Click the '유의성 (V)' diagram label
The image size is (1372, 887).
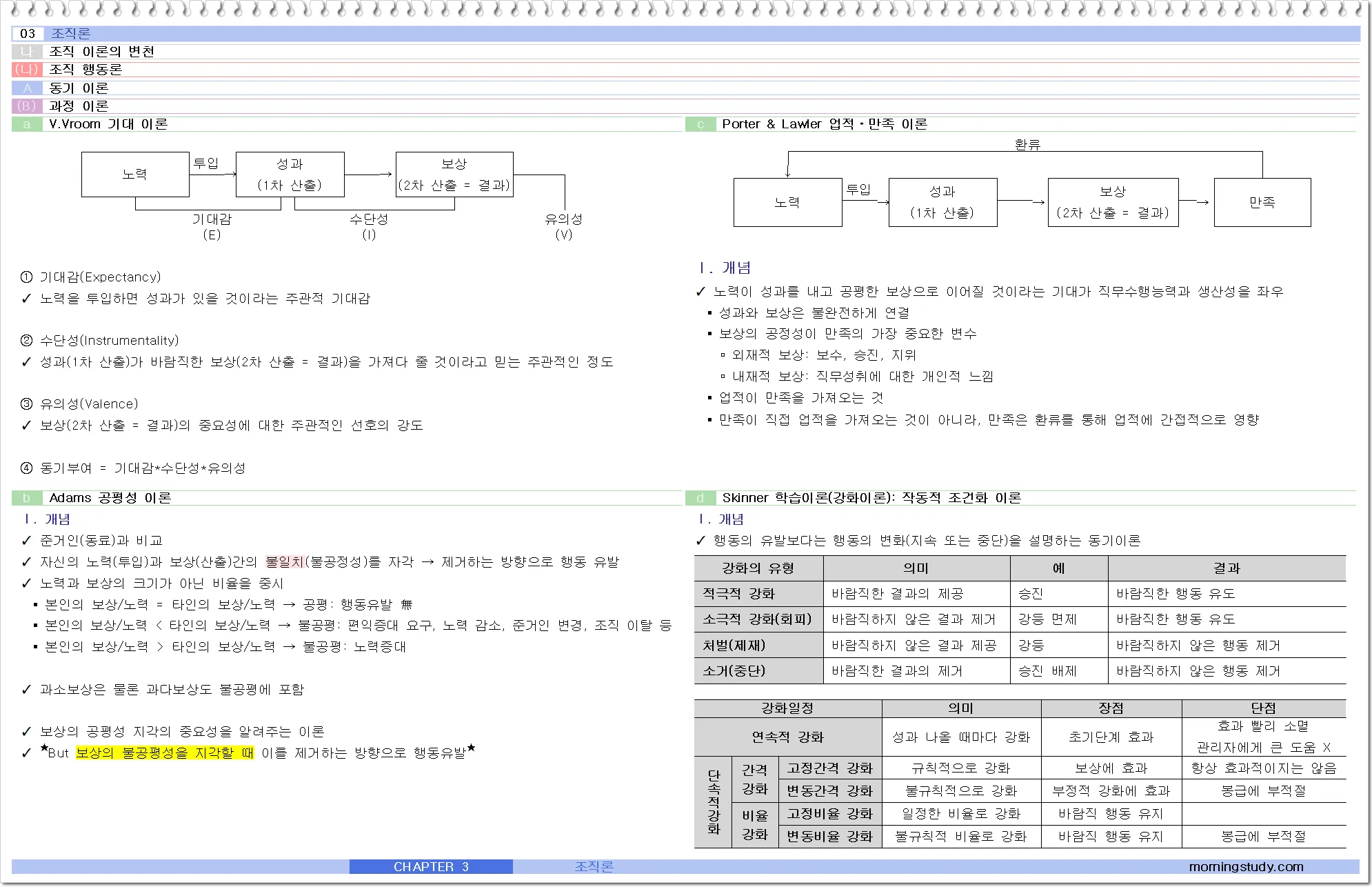coord(564,226)
